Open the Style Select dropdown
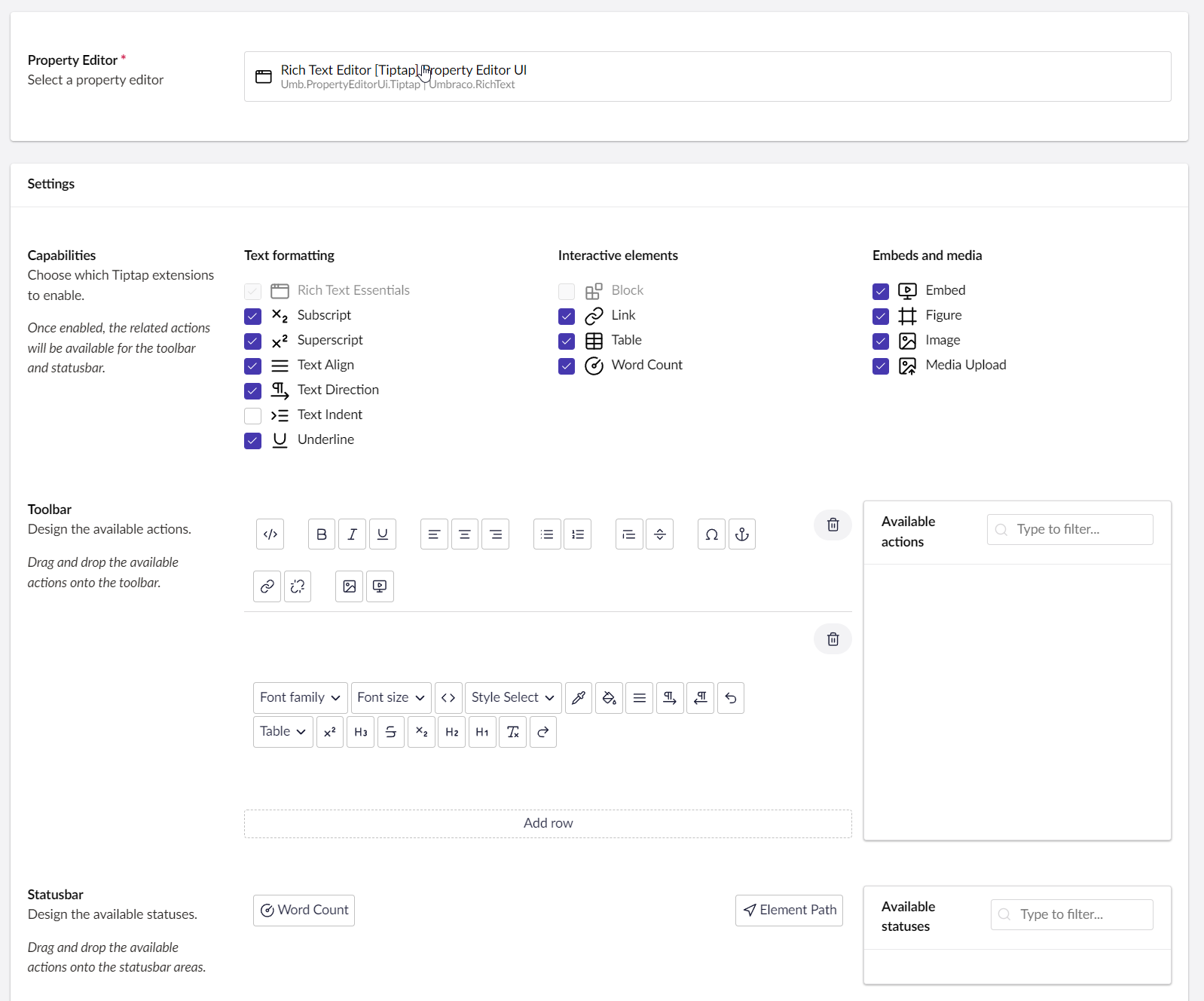Viewport: 1204px width, 1001px height. pos(513,698)
